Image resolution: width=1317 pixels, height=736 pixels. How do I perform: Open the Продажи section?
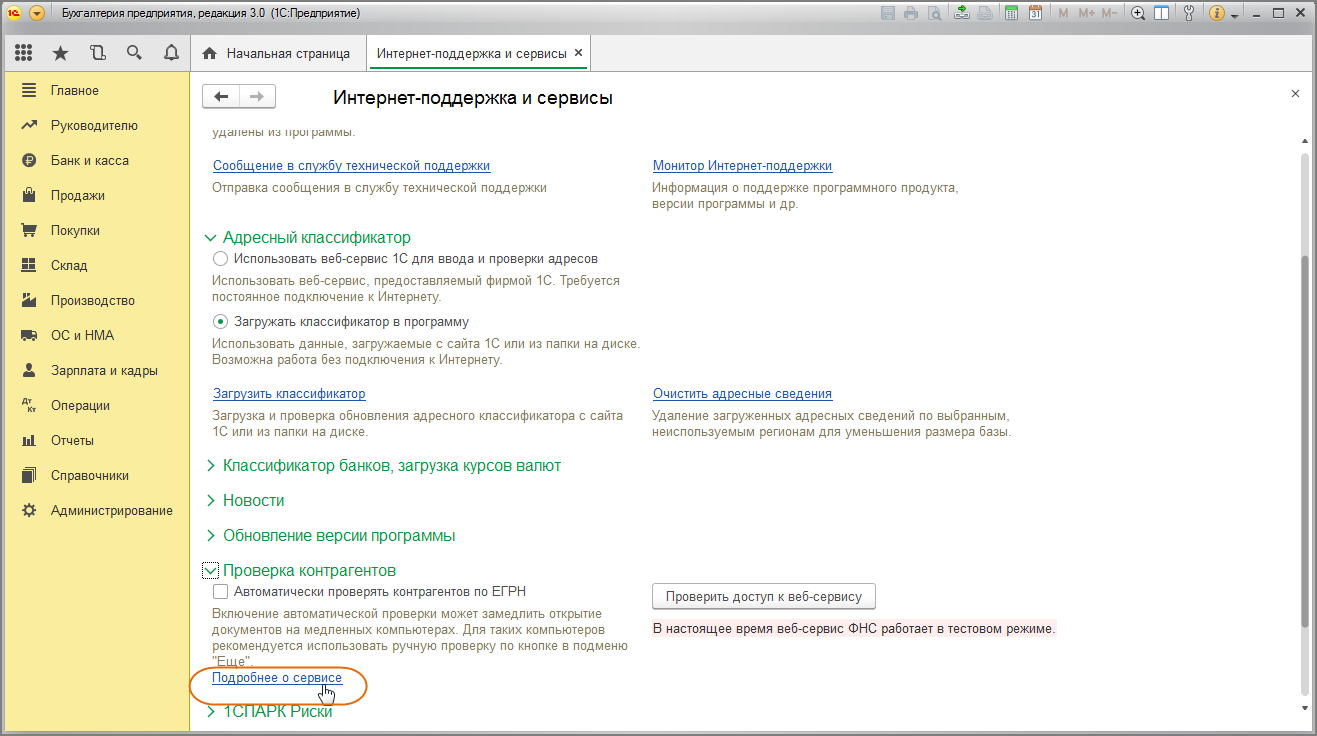pos(77,195)
